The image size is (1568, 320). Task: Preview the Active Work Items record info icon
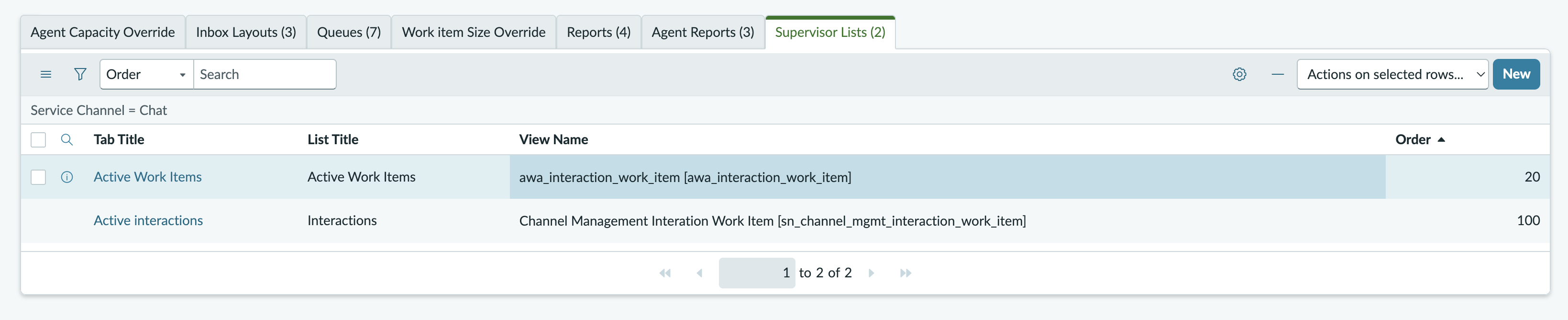[67, 177]
